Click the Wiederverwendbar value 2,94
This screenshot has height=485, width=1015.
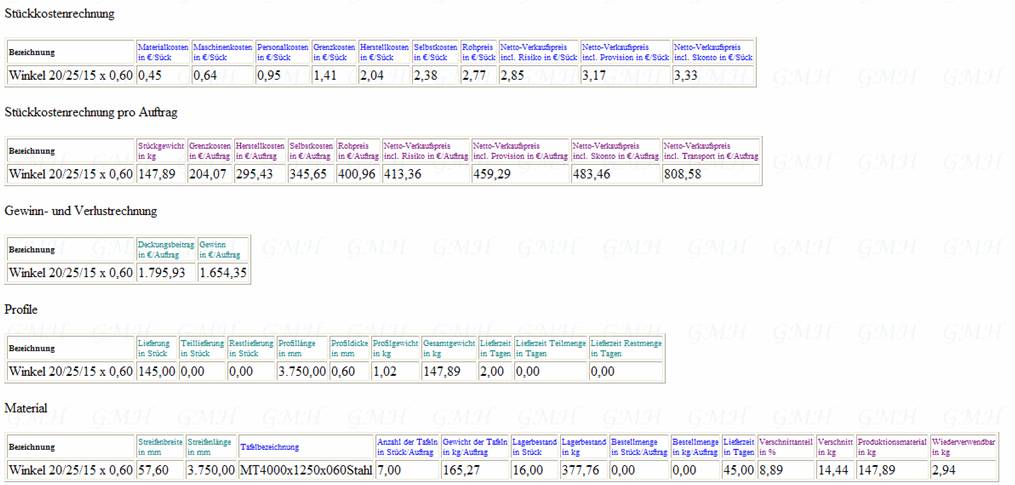click(x=944, y=470)
